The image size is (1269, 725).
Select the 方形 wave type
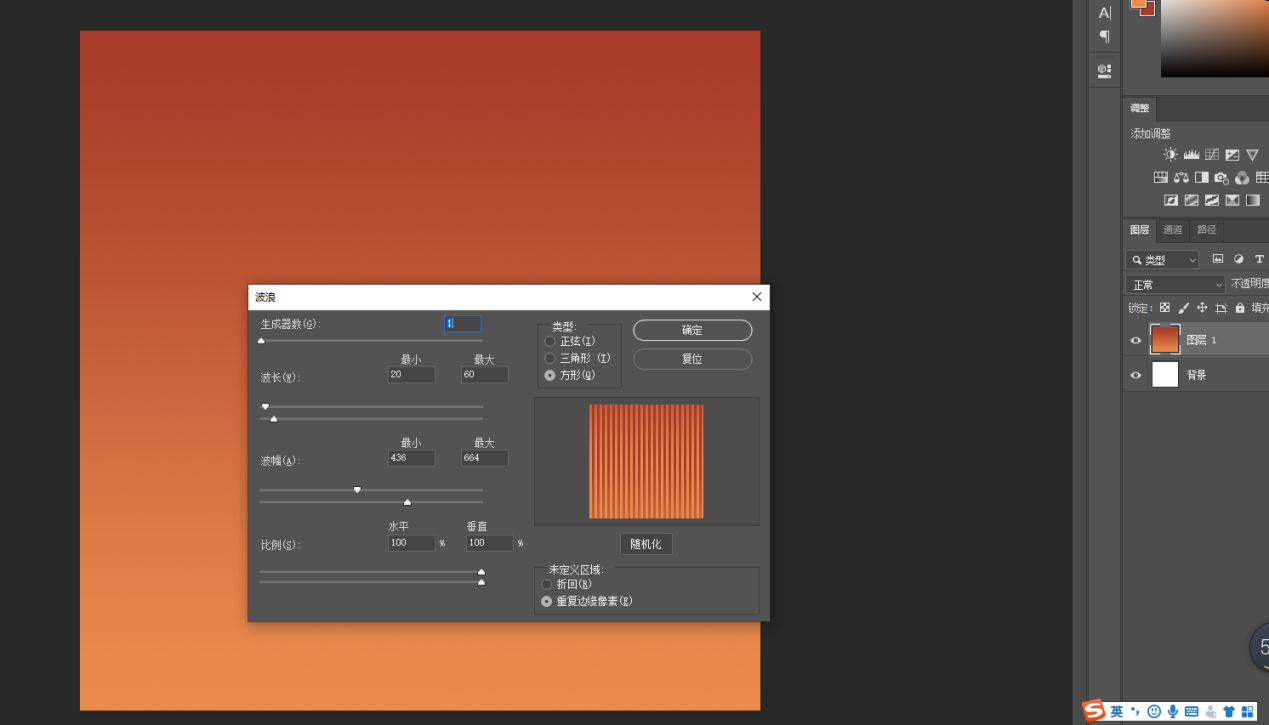click(x=550, y=375)
